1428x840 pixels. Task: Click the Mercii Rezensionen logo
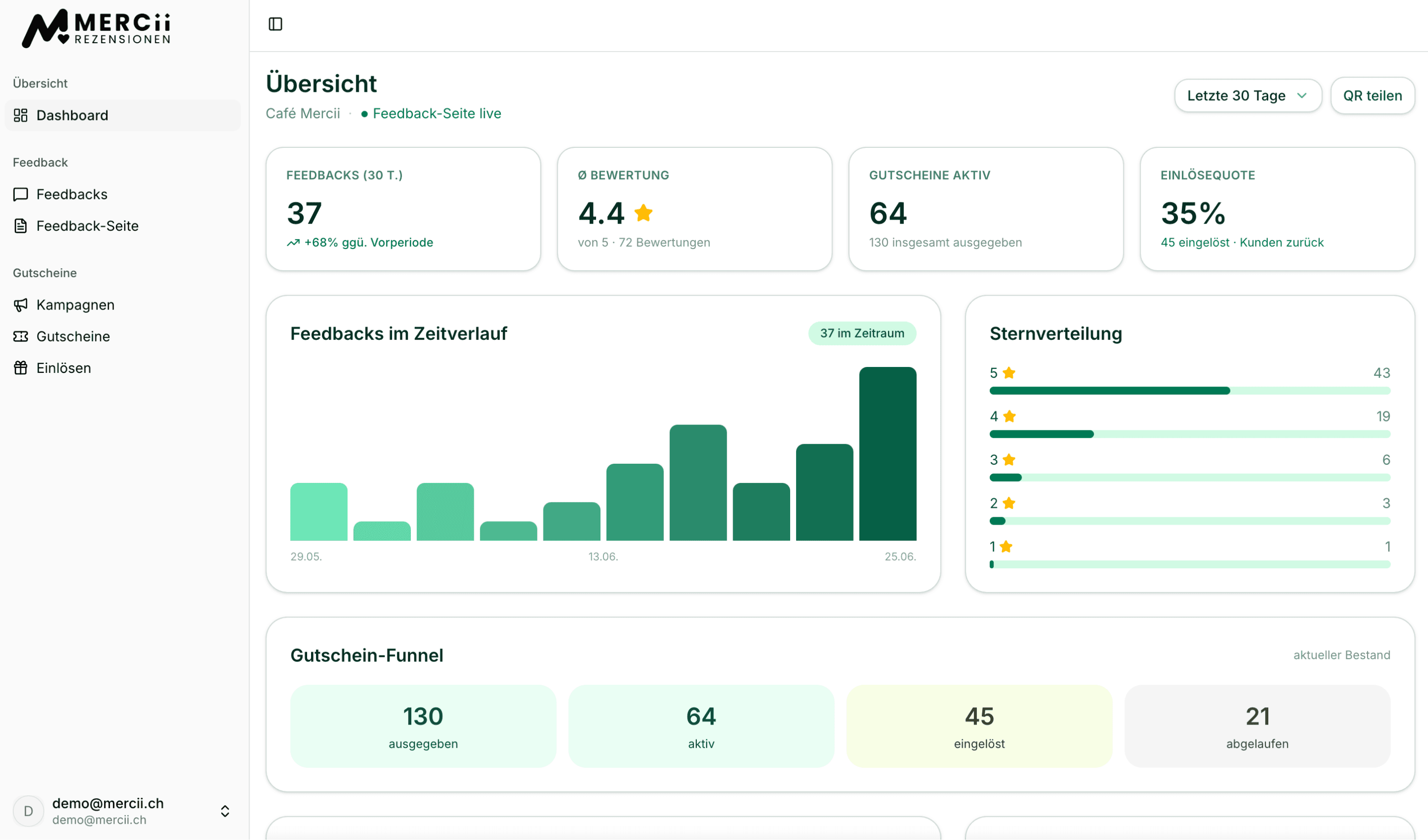96,28
